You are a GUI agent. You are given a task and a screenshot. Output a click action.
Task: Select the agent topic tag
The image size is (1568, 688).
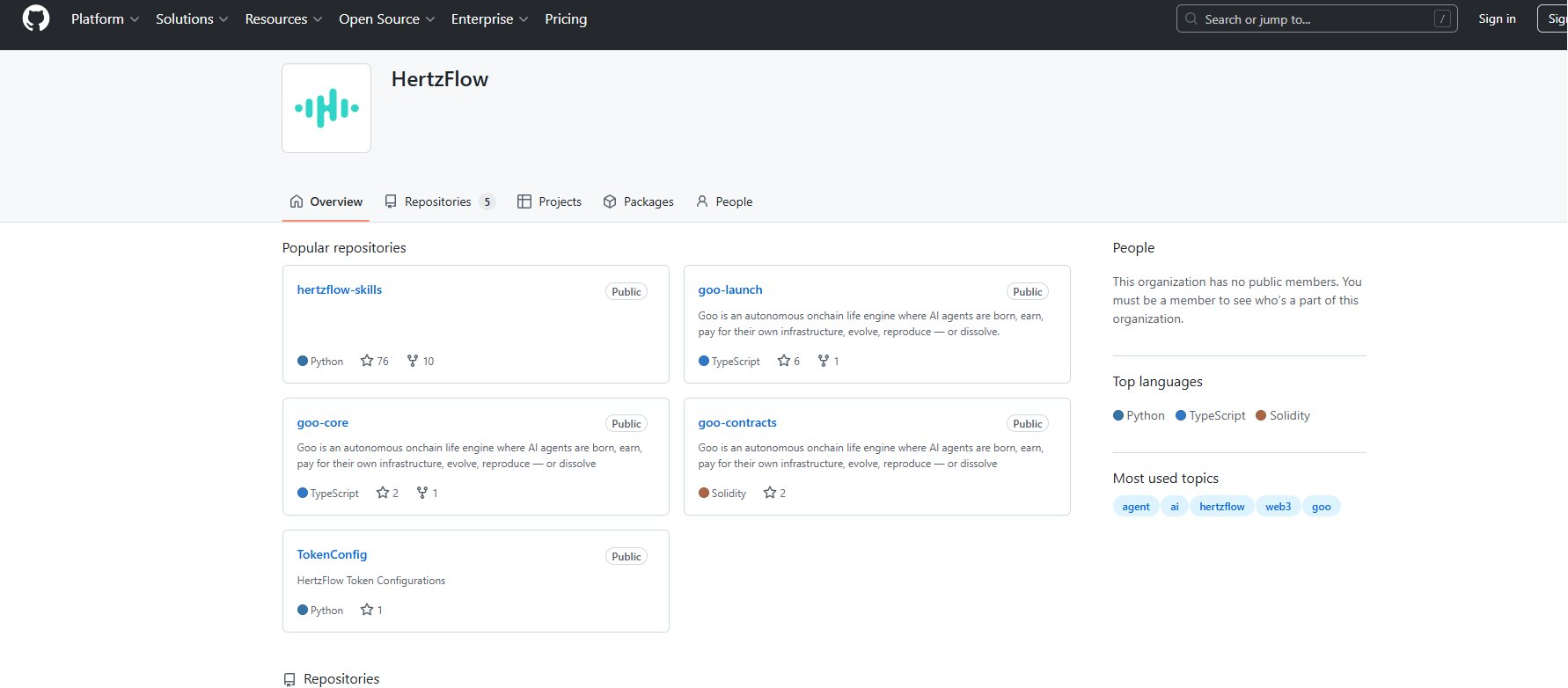click(x=1136, y=506)
